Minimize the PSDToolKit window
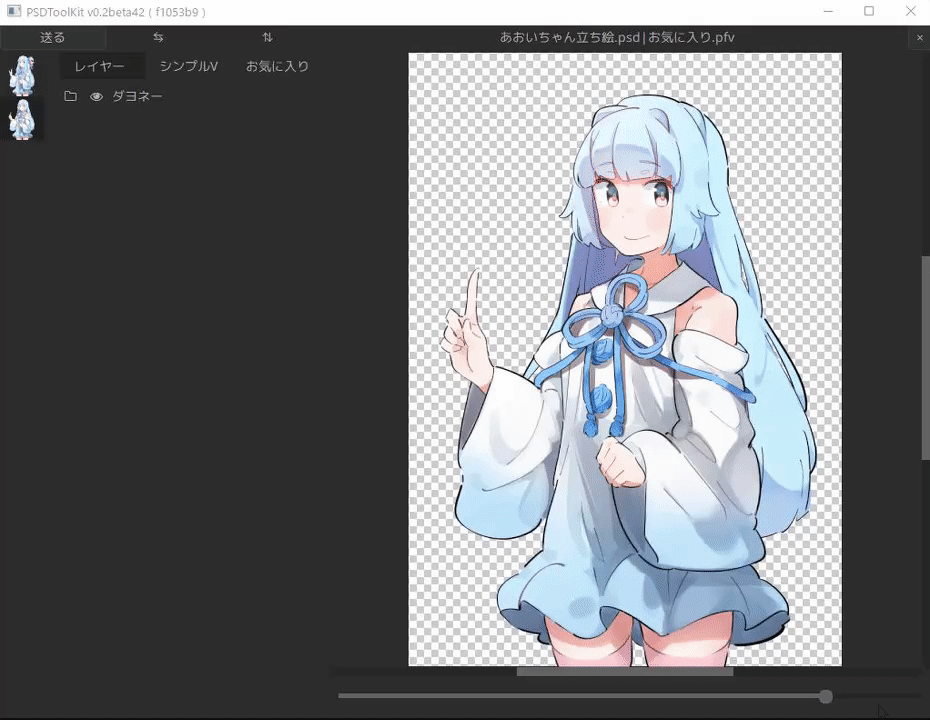This screenshot has width=930, height=720. [829, 11]
